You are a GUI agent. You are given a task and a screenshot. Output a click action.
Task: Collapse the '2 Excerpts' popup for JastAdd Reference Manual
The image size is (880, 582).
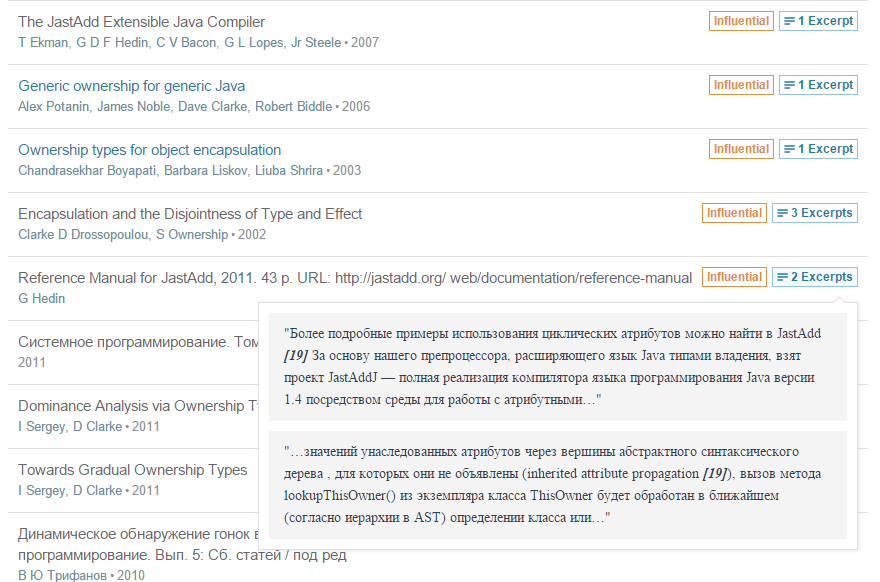click(x=814, y=277)
